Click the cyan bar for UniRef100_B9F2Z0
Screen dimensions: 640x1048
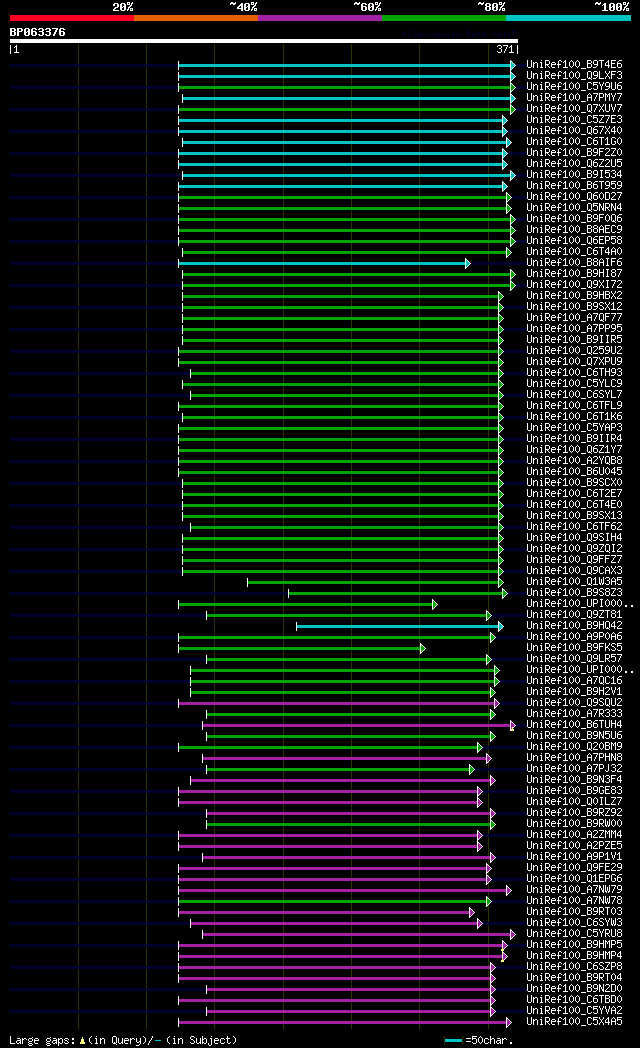click(x=343, y=154)
